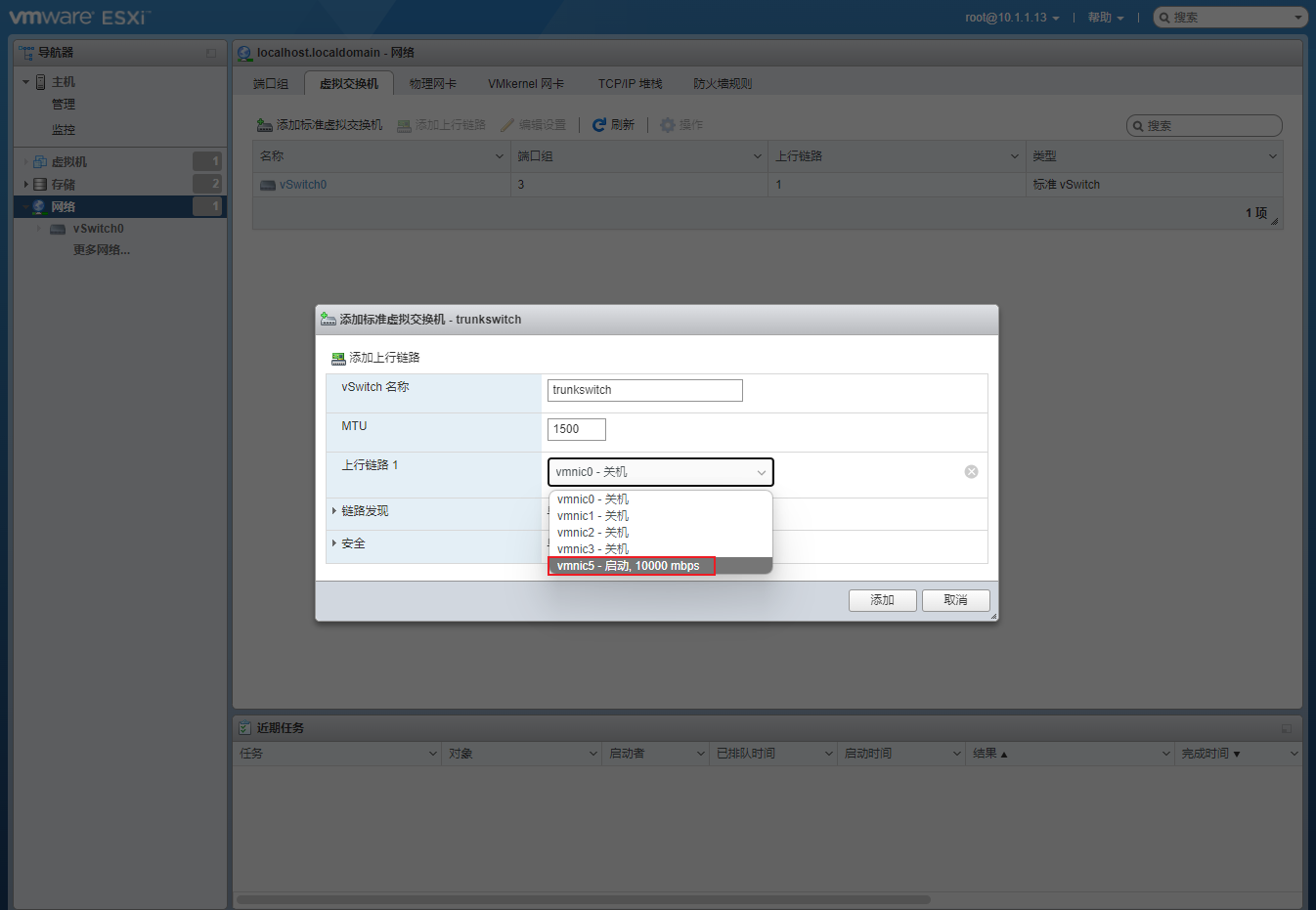Click the 主机 host icon in the navigator

tap(40, 82)
